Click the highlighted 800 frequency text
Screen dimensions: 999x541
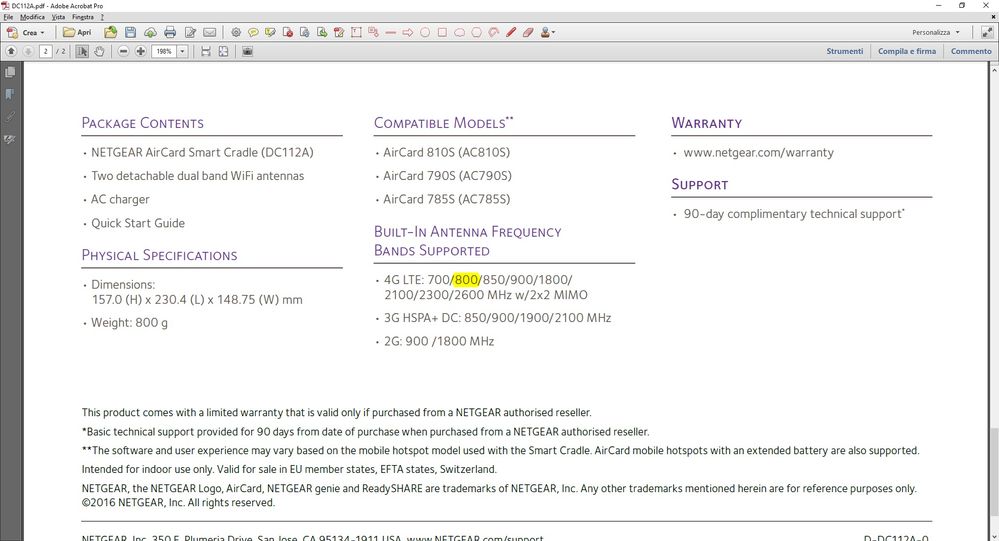click(x=466, y=280)
